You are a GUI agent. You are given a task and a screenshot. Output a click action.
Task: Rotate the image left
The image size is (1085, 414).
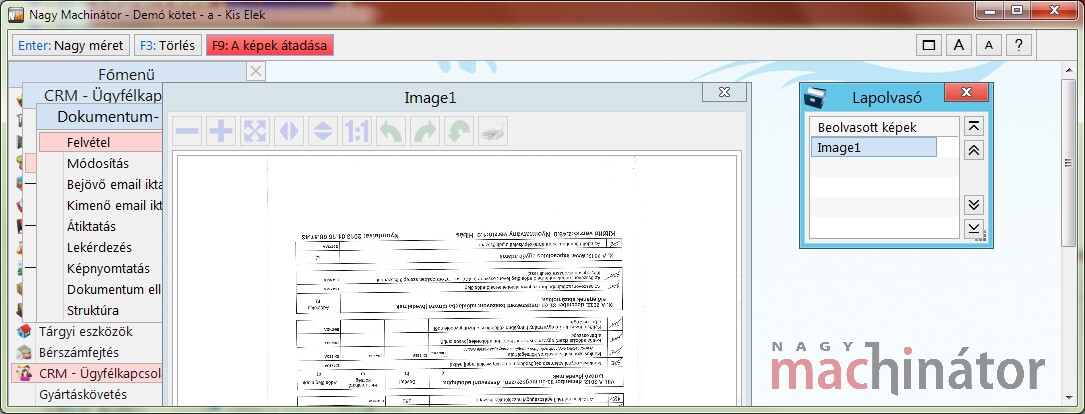click(x=390, y=131)
